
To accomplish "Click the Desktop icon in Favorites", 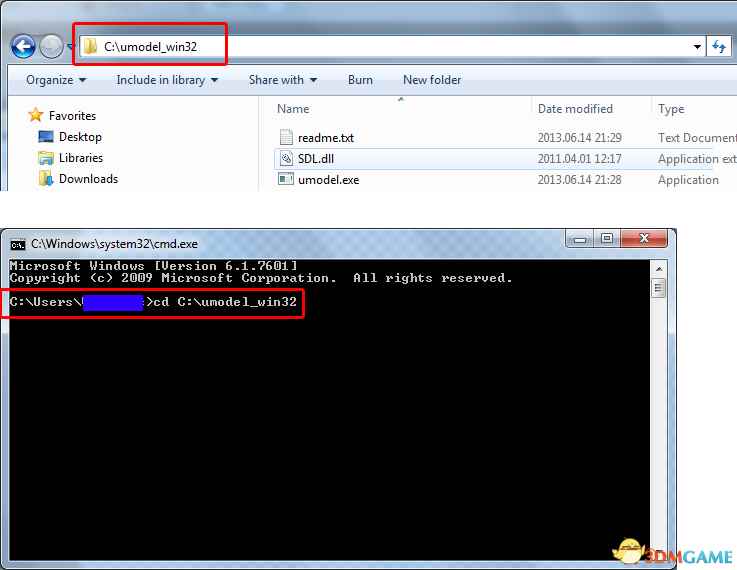I will coord(46,137).
